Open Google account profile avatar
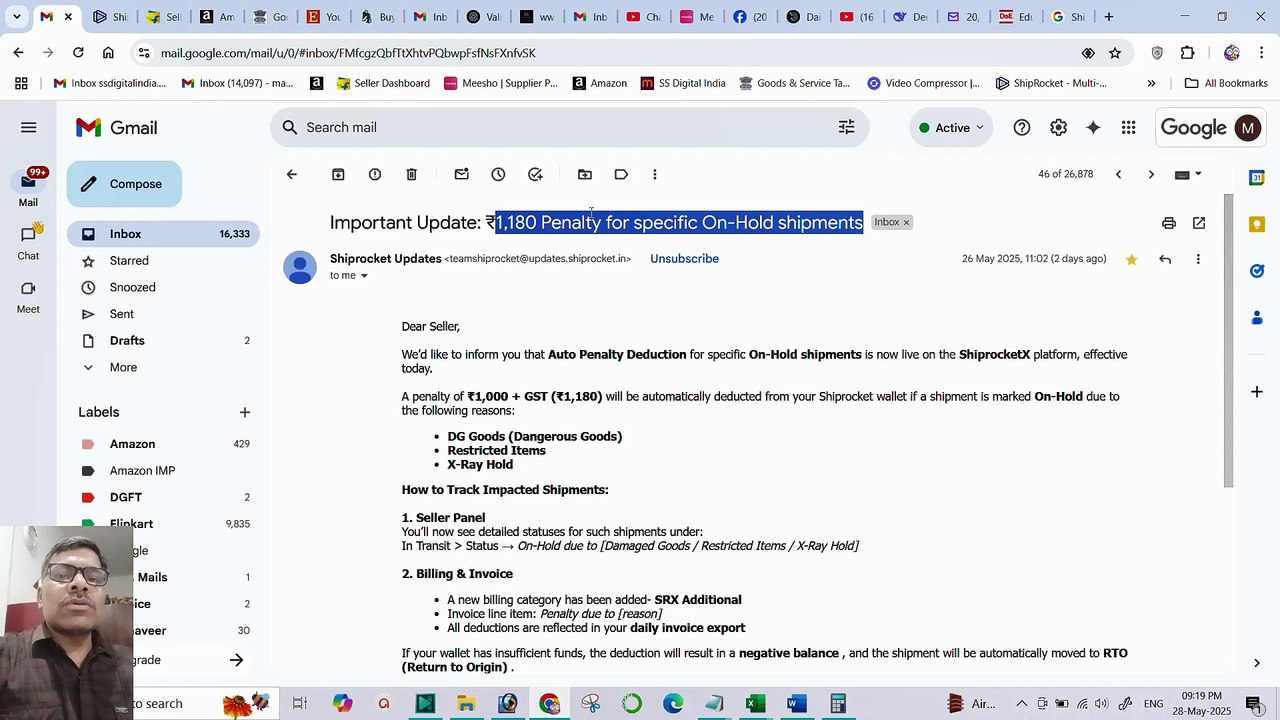Image resolution: width=1280 pixels, height=720 pixels. pyautogui.click(x=1247, y=127)
